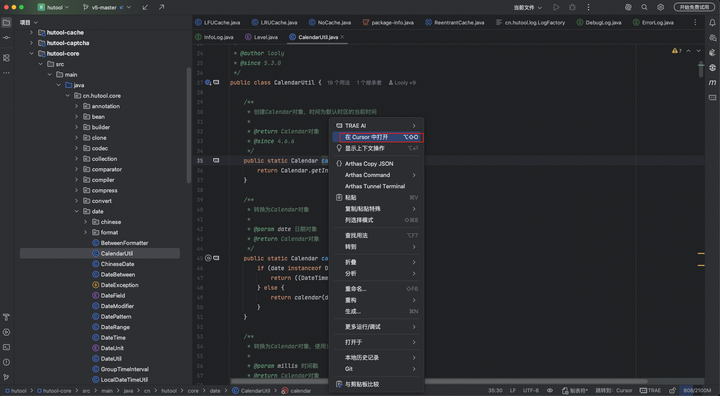
Task: Click the gutter icon on line 45
Action: [208, 258]
